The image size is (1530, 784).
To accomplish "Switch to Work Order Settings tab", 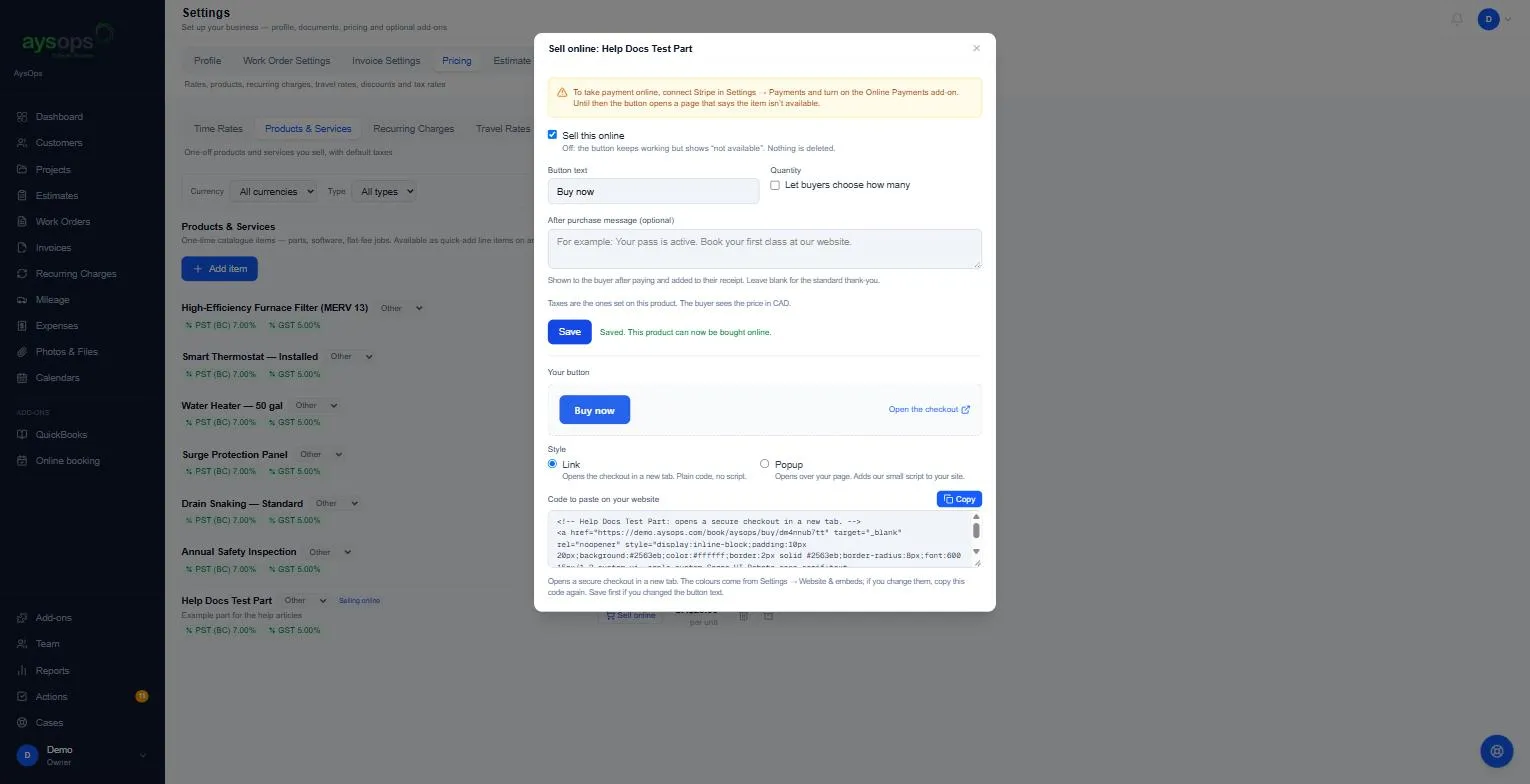I will point(286,60).
